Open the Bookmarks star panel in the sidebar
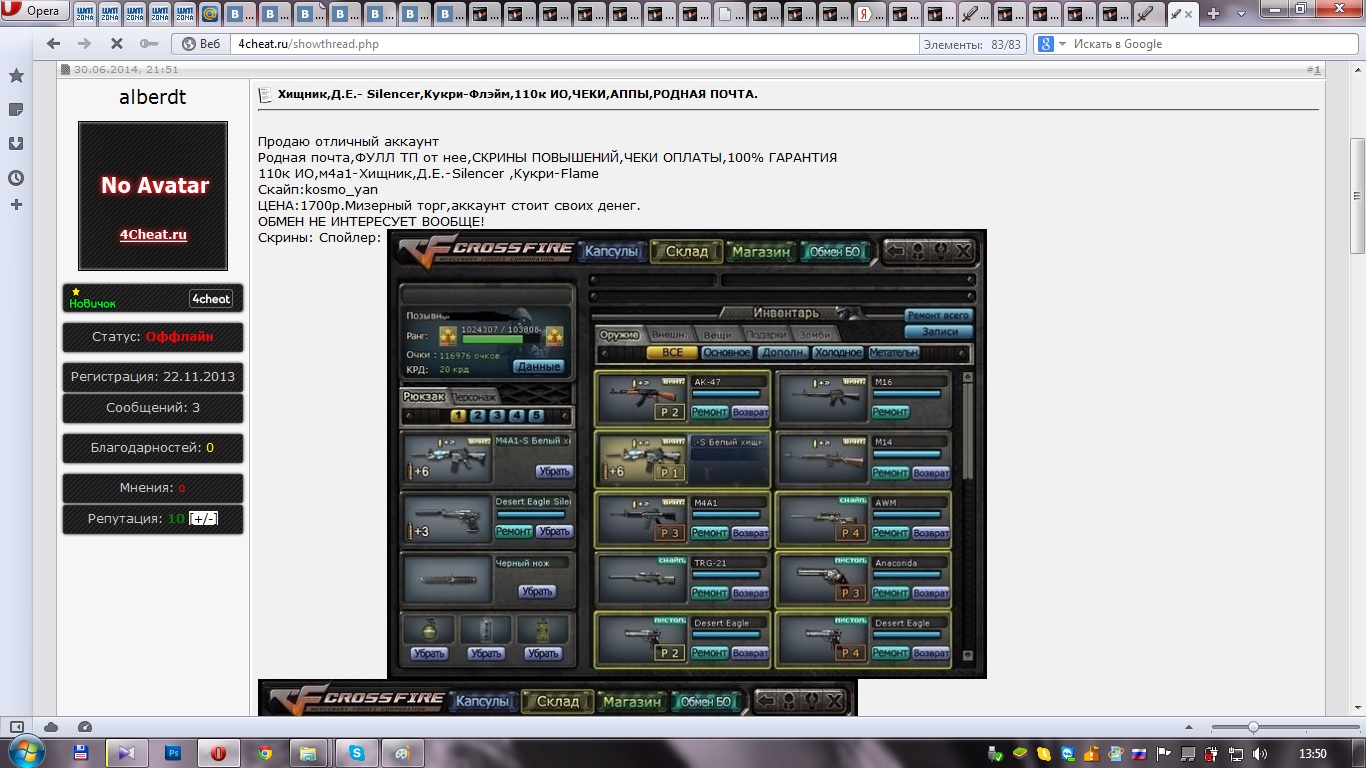 pyautogui.click(x=16, y=76)
